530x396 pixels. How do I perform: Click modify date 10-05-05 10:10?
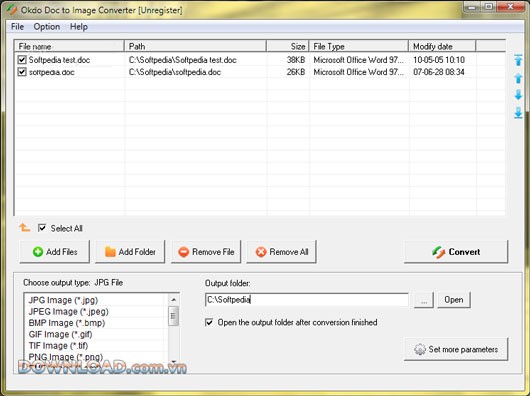(439, 60)
